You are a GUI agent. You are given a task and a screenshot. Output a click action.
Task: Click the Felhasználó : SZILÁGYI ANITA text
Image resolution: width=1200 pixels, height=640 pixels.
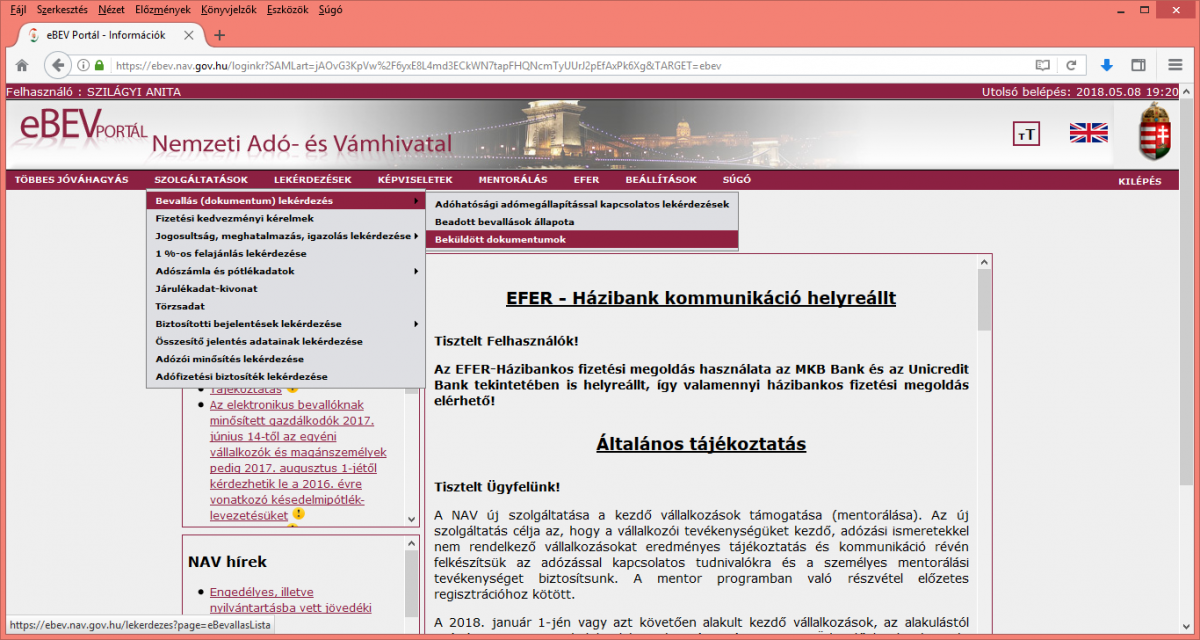pos(93,92)
